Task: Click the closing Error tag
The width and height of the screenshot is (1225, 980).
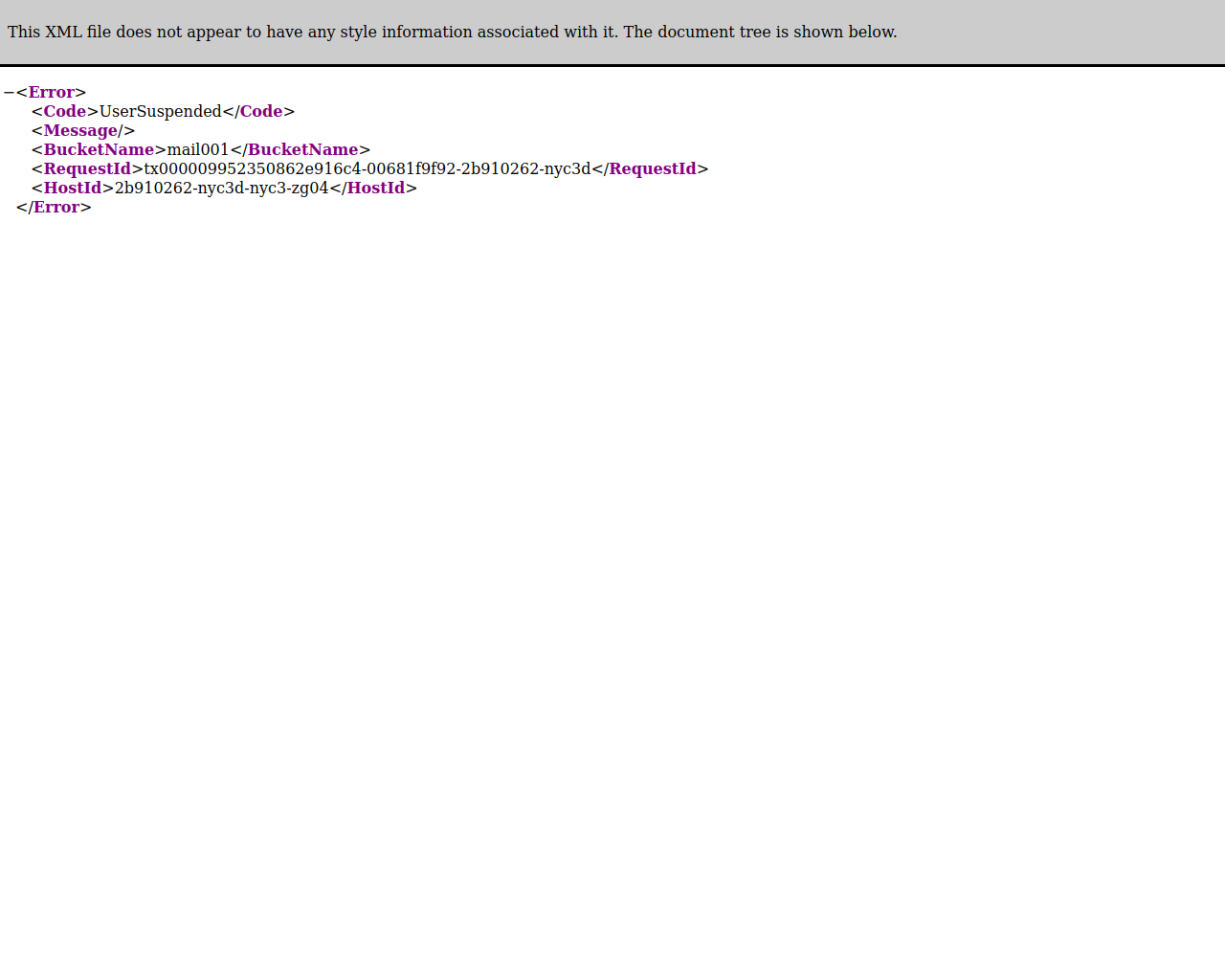Action: (54, 208)
